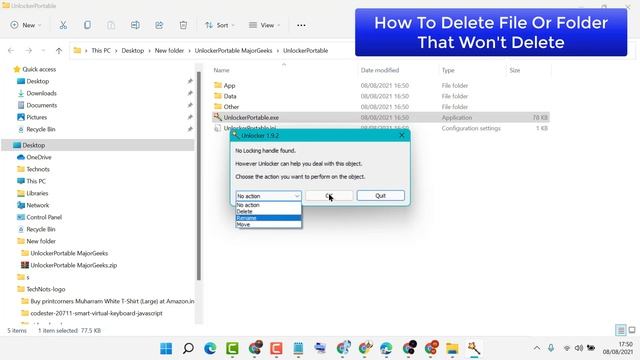Click the Share icon in toolbar
The image size is (640, 360).
coord(159,25)
